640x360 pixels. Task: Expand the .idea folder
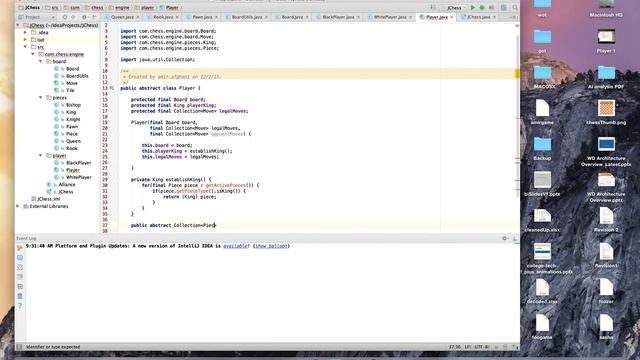point(26,32)
